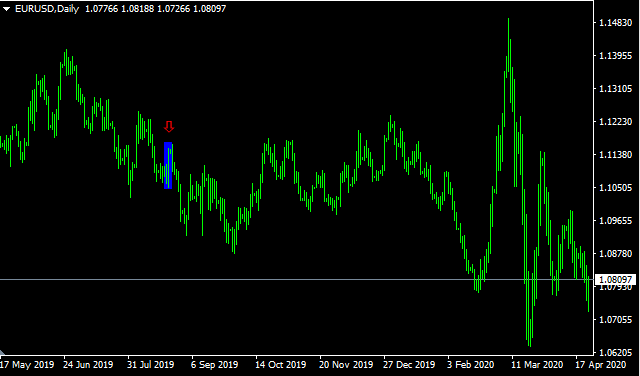Click the 14 Oct 2019 date label
Screen dimensions: 640x376
(x=280, y=364)
